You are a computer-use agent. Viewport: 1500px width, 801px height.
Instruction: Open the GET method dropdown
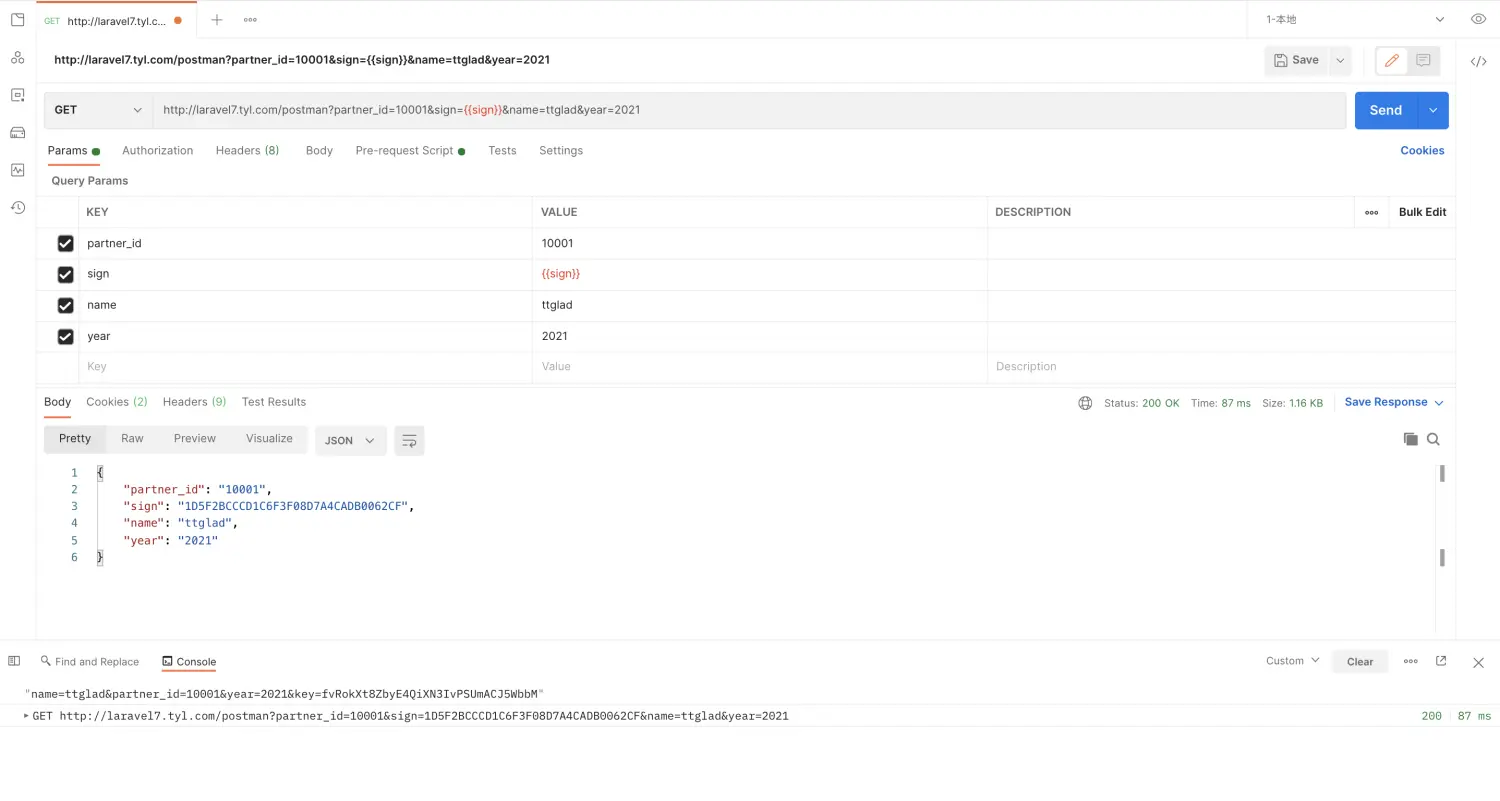tap(98, 110)
